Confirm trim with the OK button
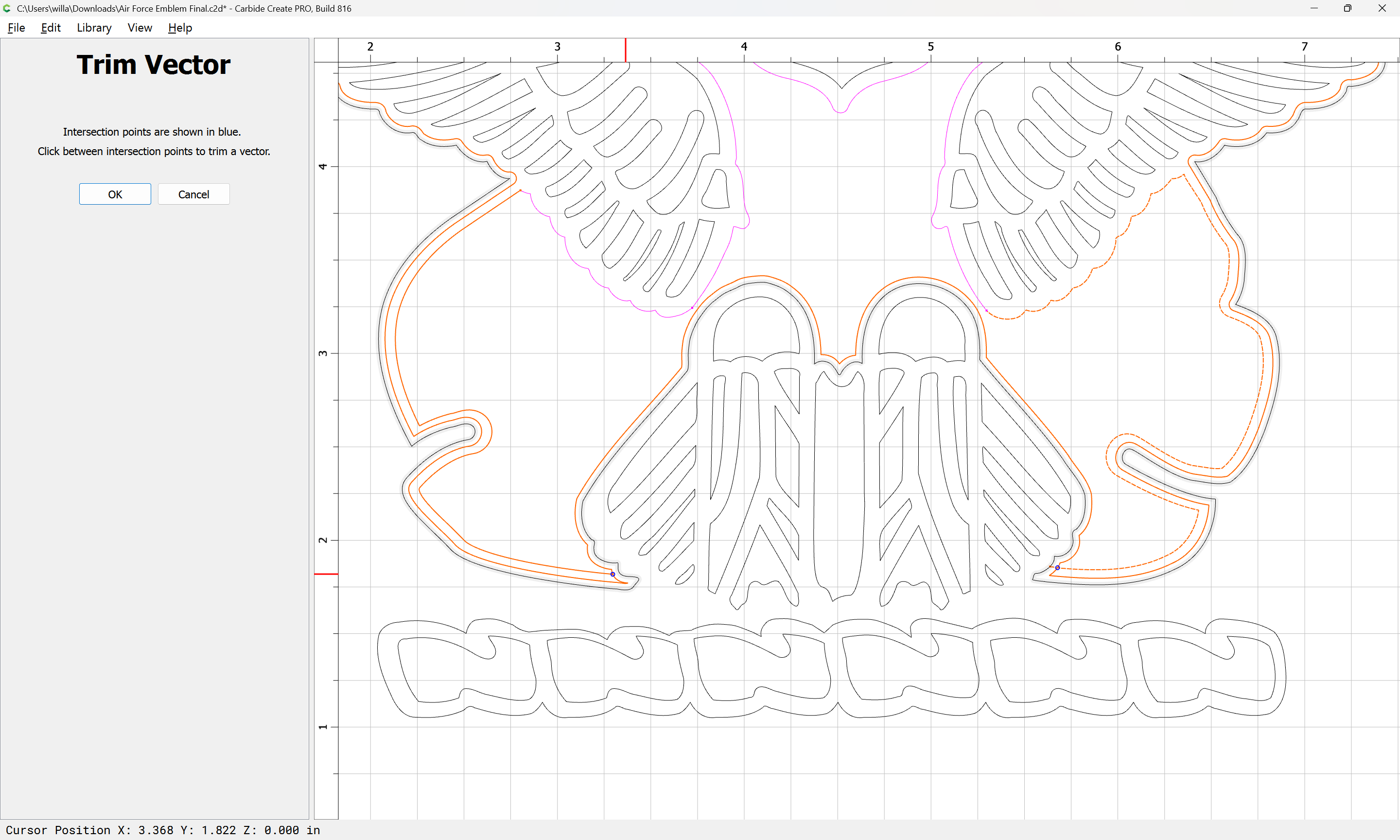Screen dimensions: 1400x840 coord(115,194)
